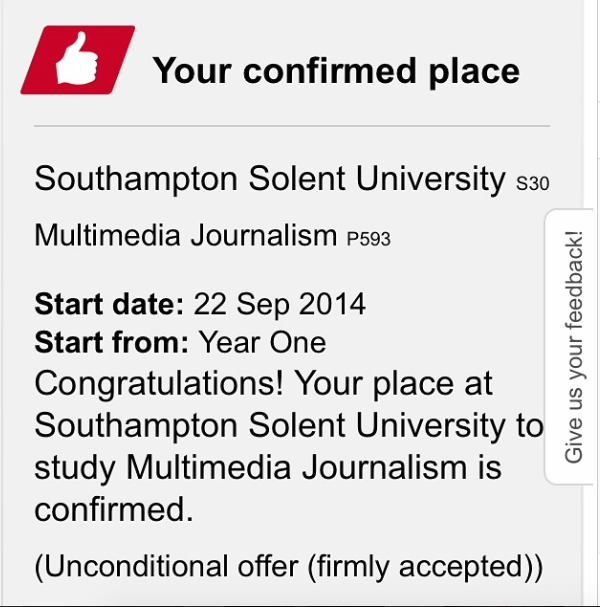Click the white thumbs-up icon
The width and height of the screenshot is (600, 607).
coord(76,64)
